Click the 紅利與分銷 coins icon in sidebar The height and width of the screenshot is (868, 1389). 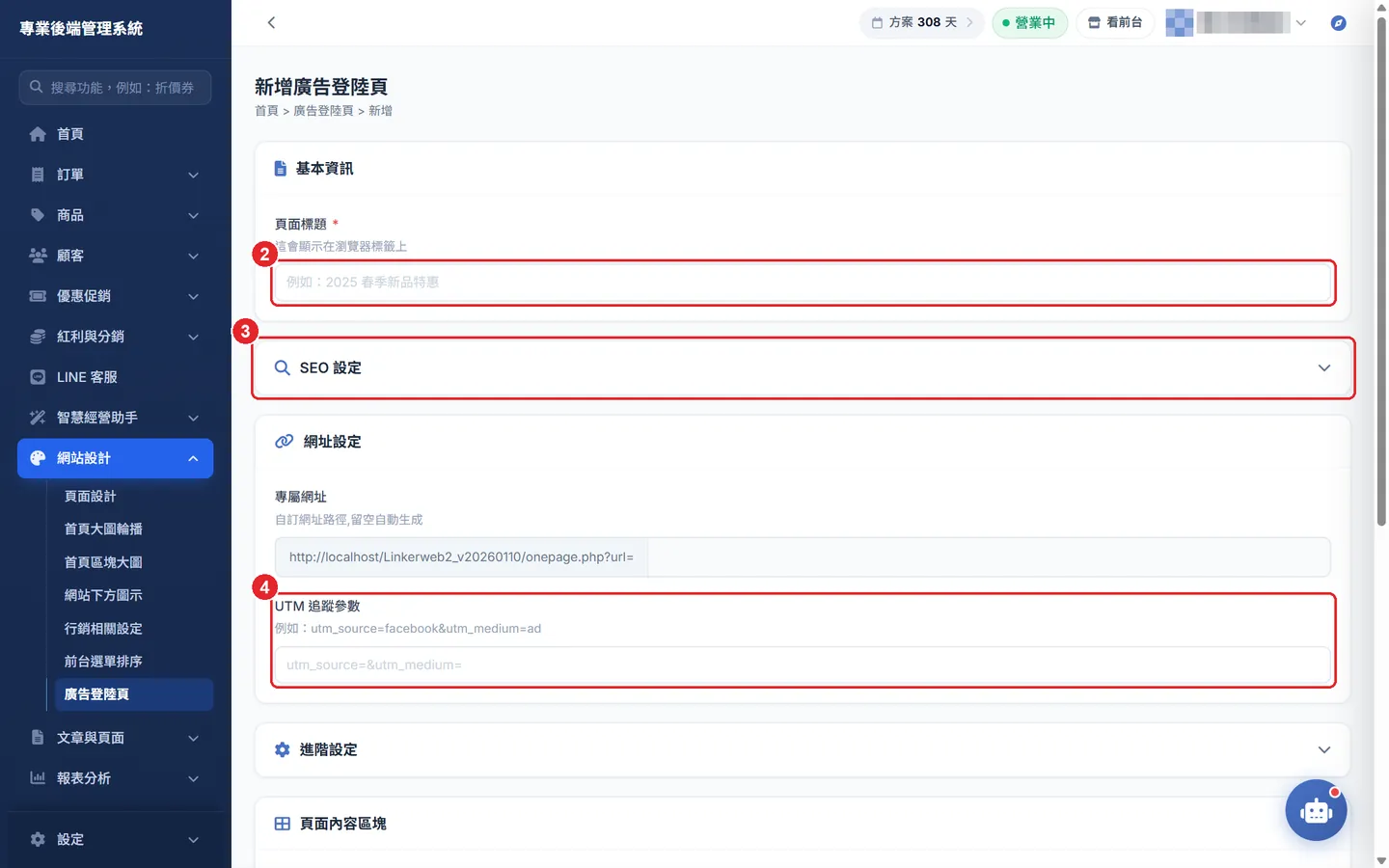(x=38, y=337)
